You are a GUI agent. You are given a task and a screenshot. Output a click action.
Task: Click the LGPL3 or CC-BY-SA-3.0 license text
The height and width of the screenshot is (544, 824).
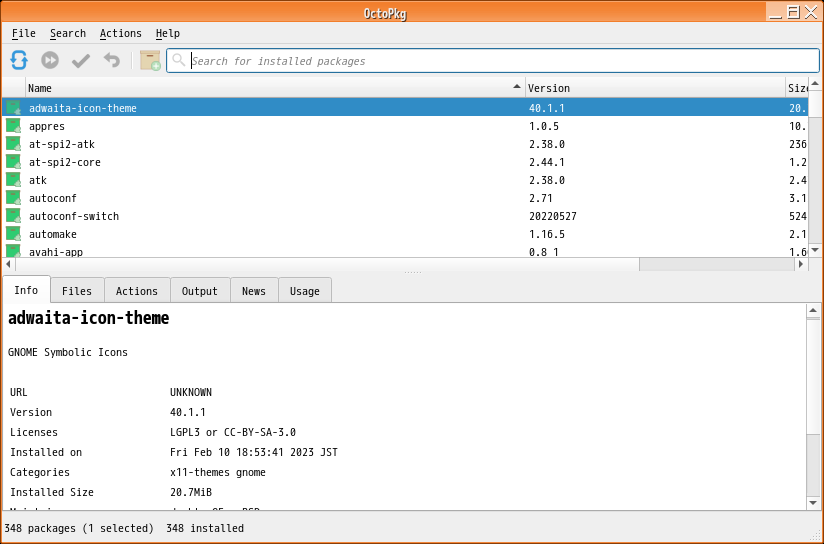pyautogui.click(x=233, y=432)
